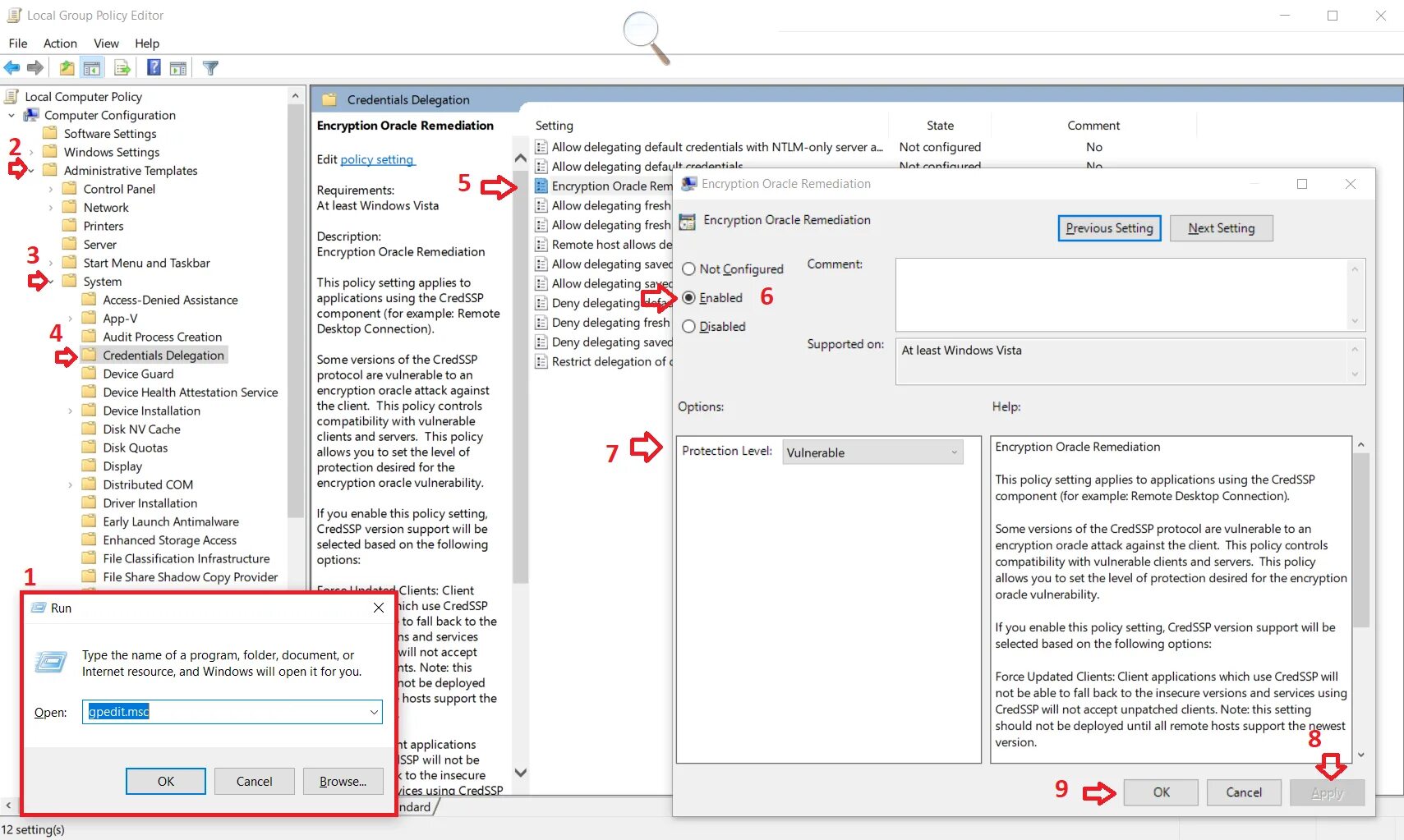Click the Software Settings folder icon
Screen dimensions: 1404x840
click(50, 133)
